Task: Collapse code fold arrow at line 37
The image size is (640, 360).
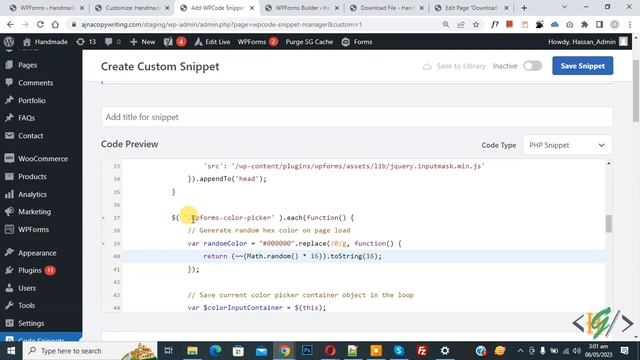Action: 104,218
